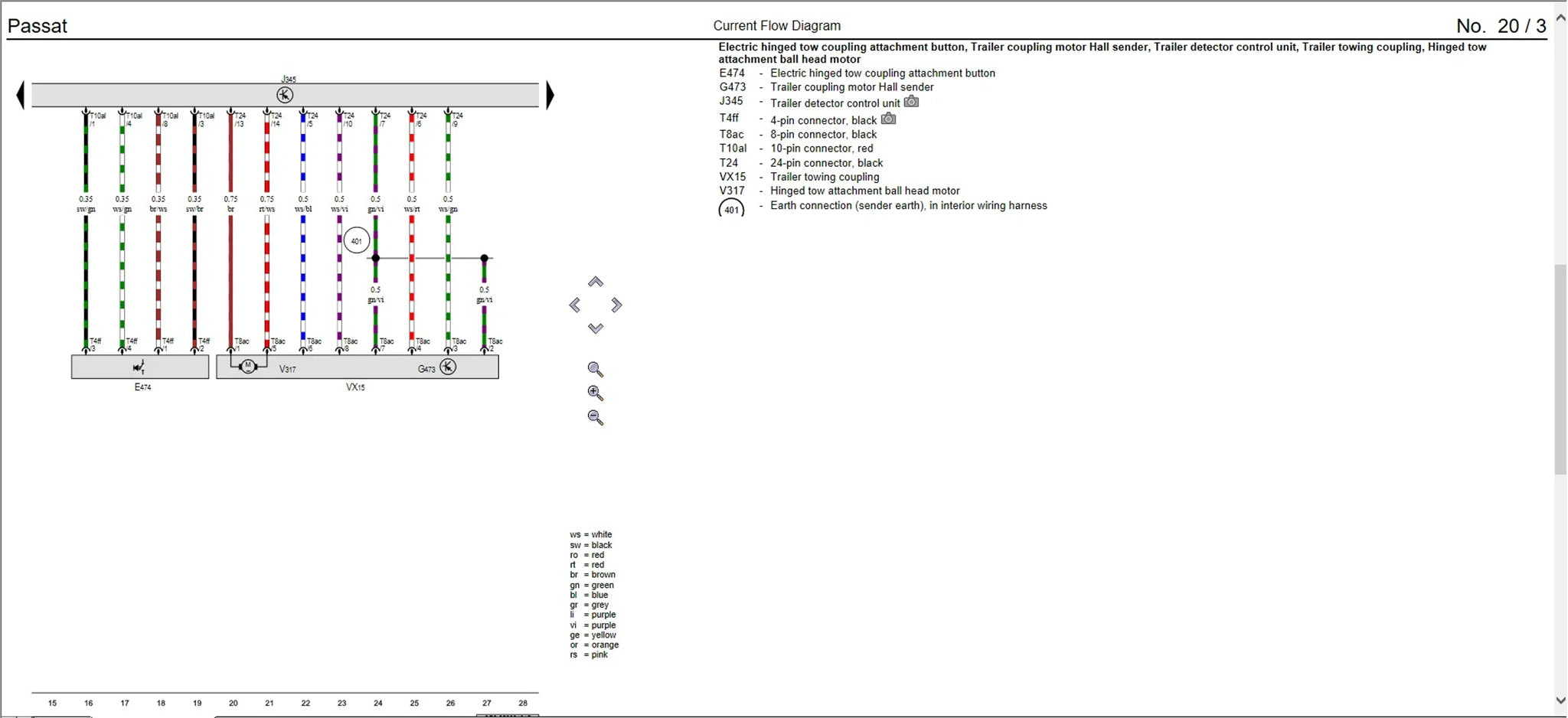Select legend text 'Trailer detector control unit'
This screenshot has height=718, width=1568.
click(x=835, y=103)
